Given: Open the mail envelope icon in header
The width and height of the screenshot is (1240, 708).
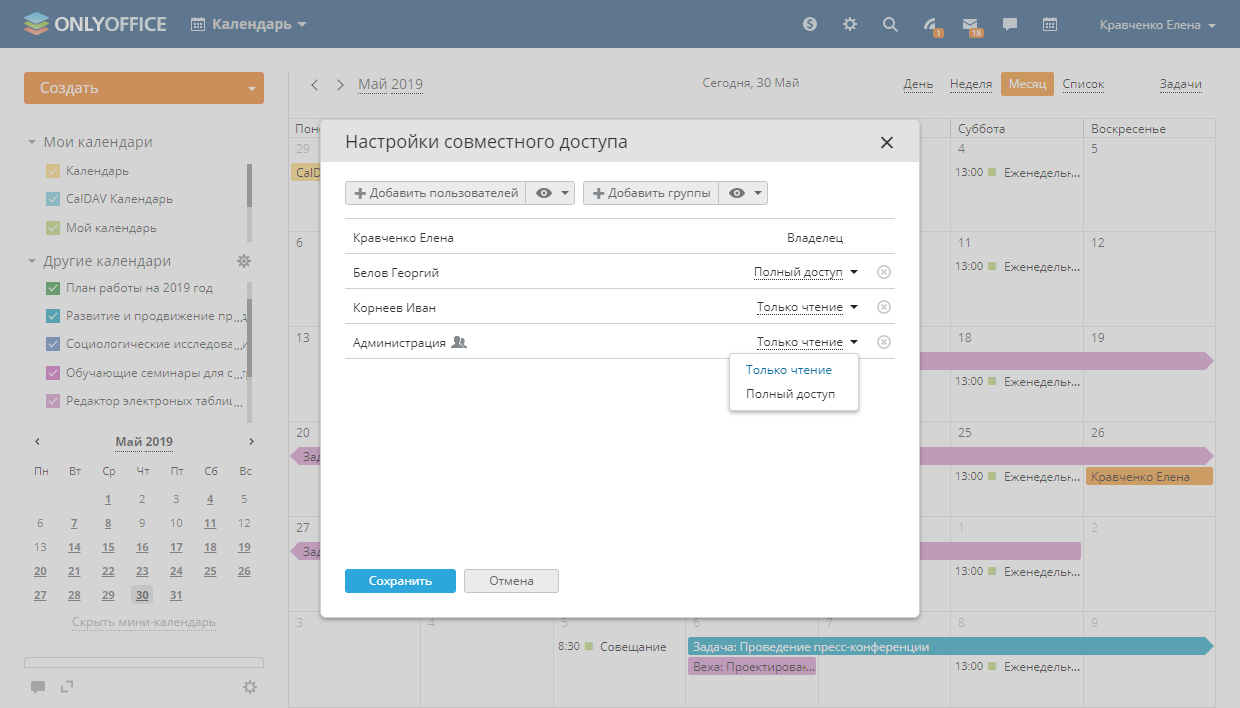Looking at the screenshot, I should pos(970,24).
